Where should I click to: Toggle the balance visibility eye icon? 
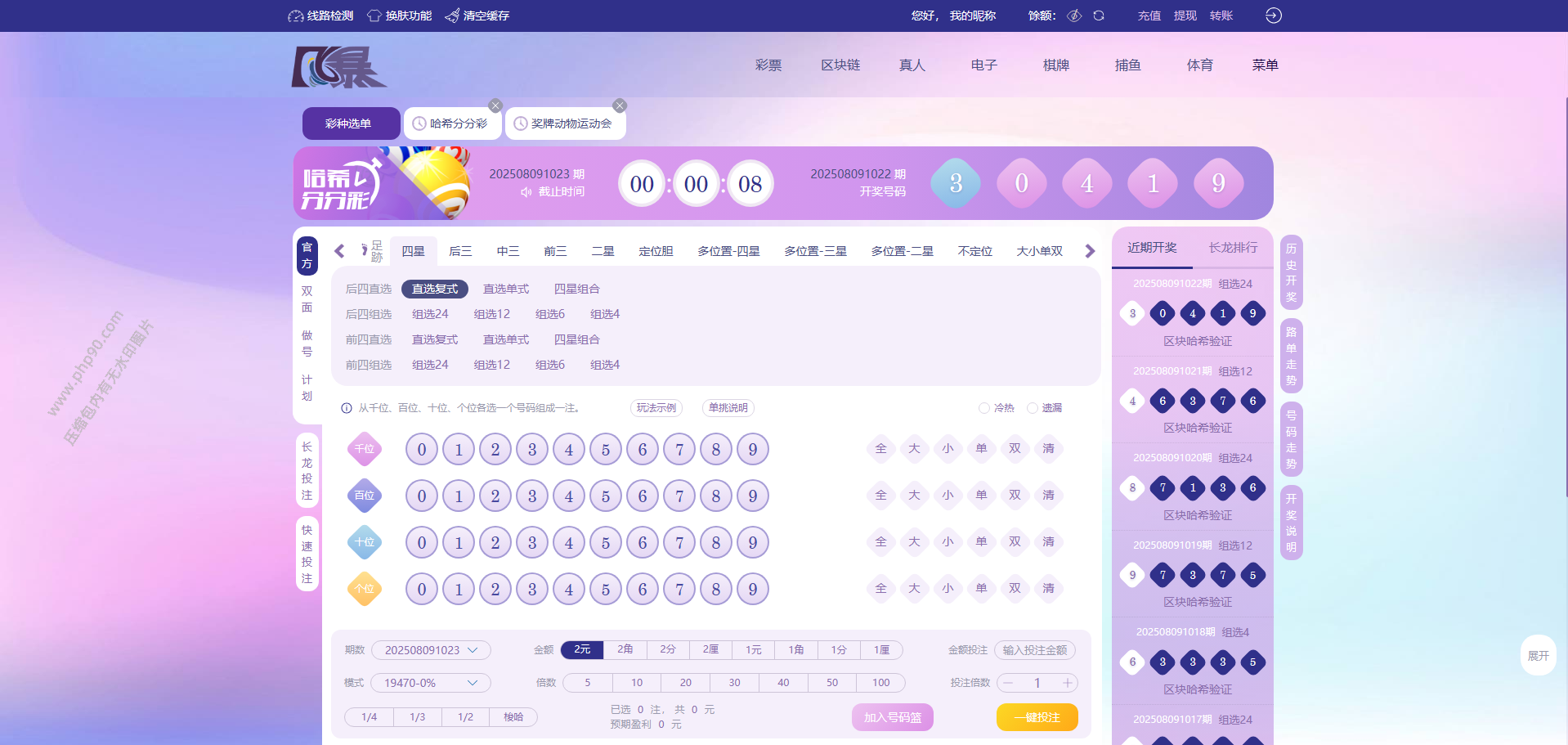tap(1074, 16)
